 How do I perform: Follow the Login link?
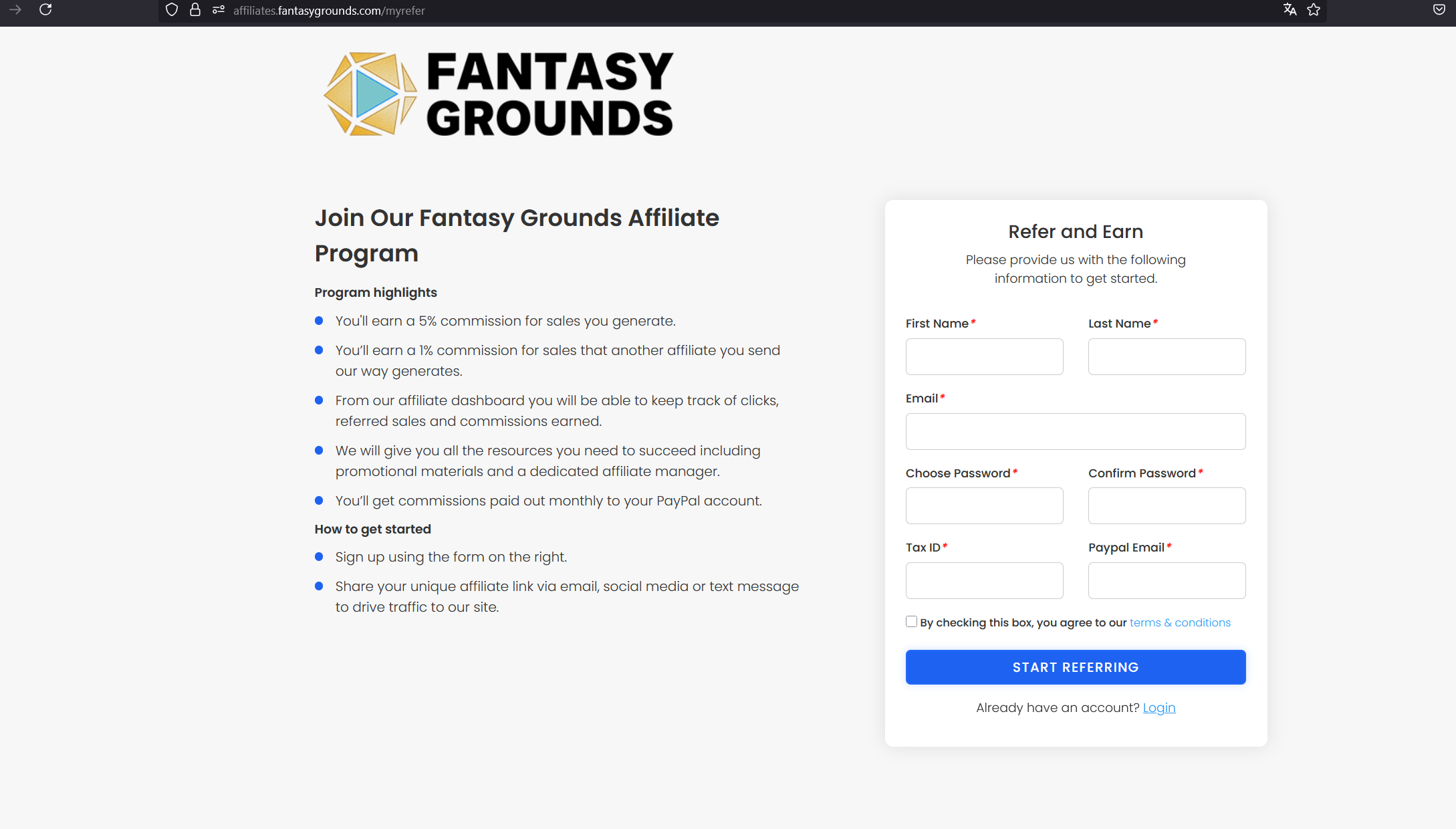[x=1159, y=707]
